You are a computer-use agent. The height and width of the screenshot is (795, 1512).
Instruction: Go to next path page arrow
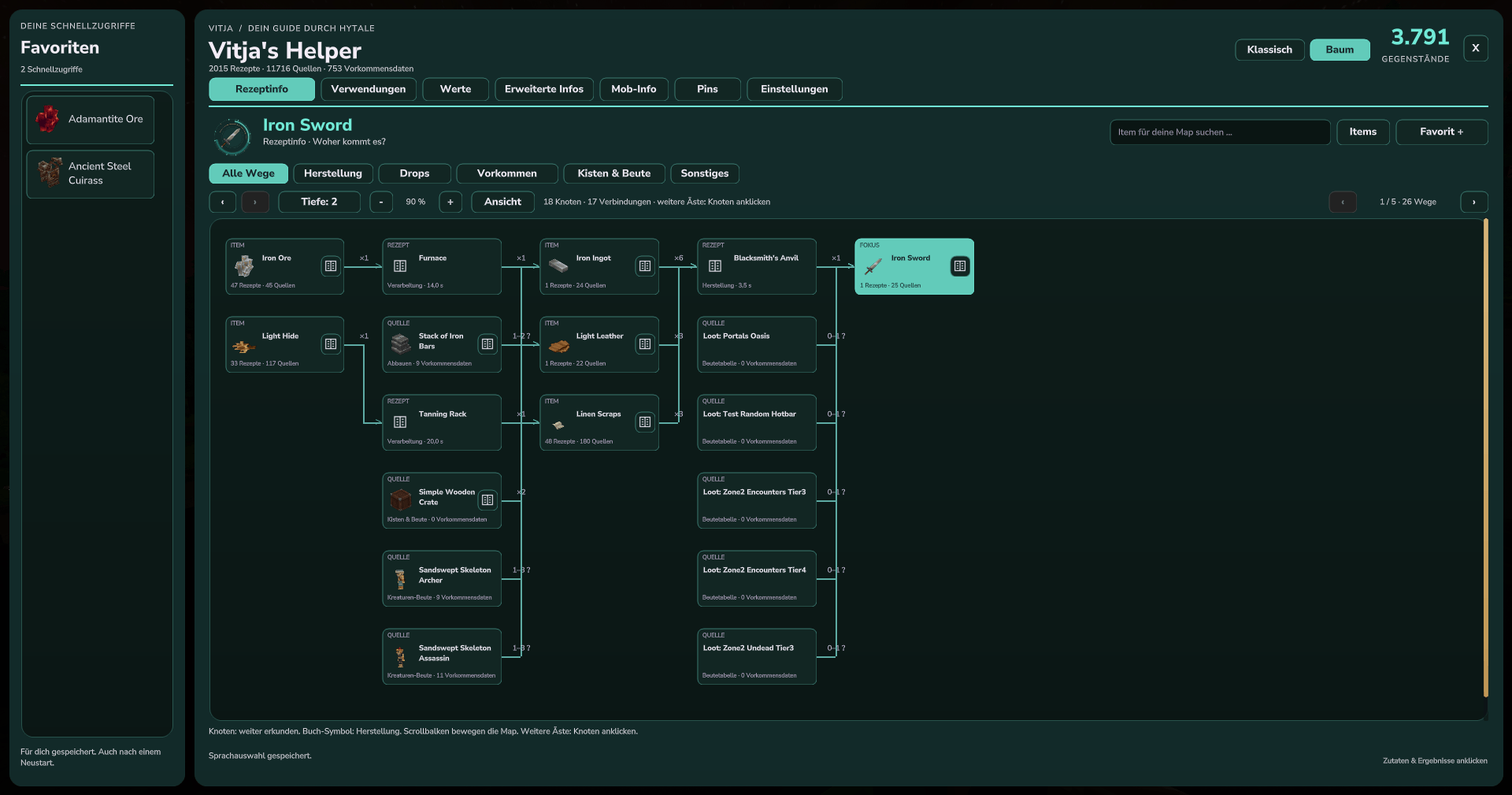click(x=1474, y=202)
